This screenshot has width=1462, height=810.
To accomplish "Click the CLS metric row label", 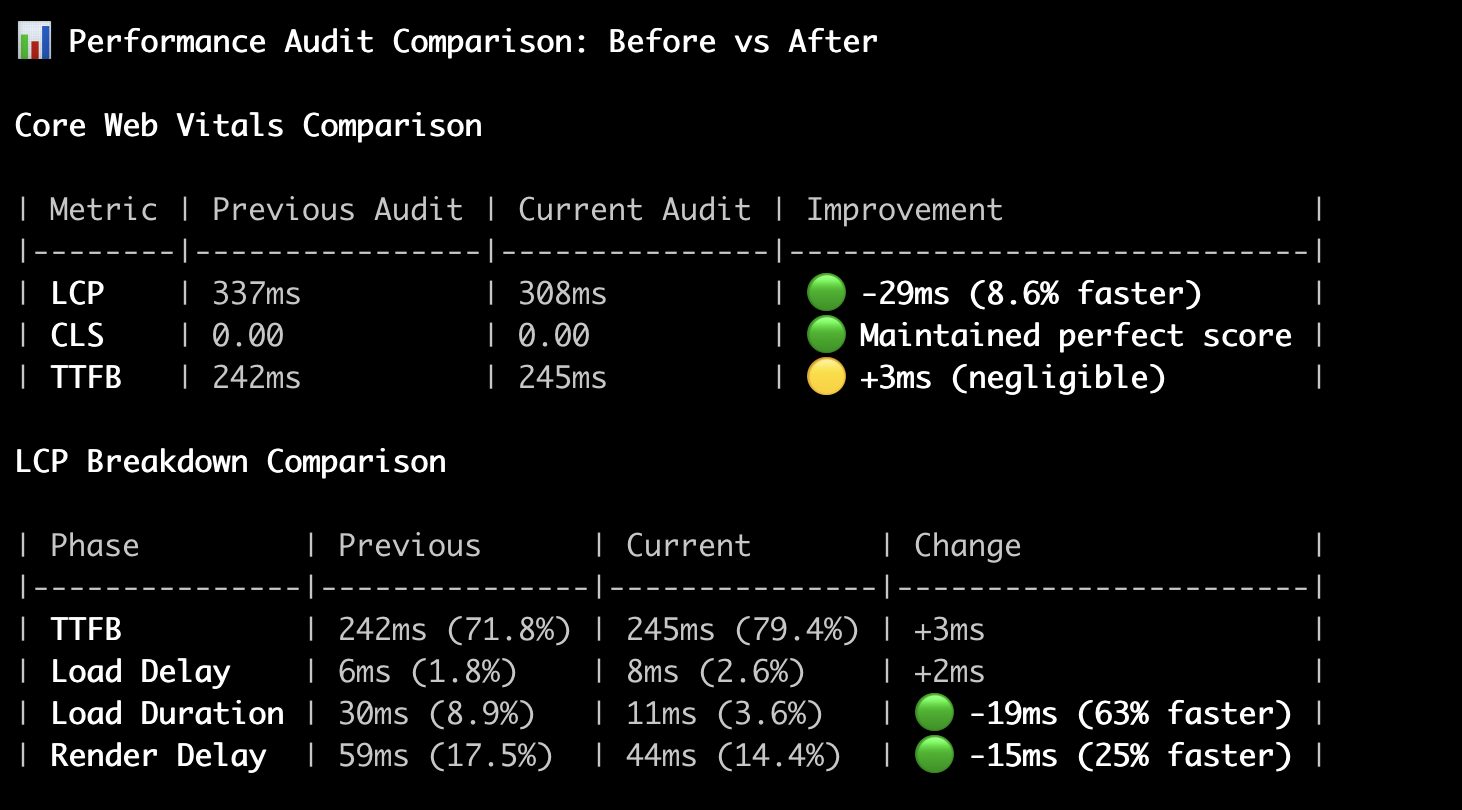I will click(77, 336).
